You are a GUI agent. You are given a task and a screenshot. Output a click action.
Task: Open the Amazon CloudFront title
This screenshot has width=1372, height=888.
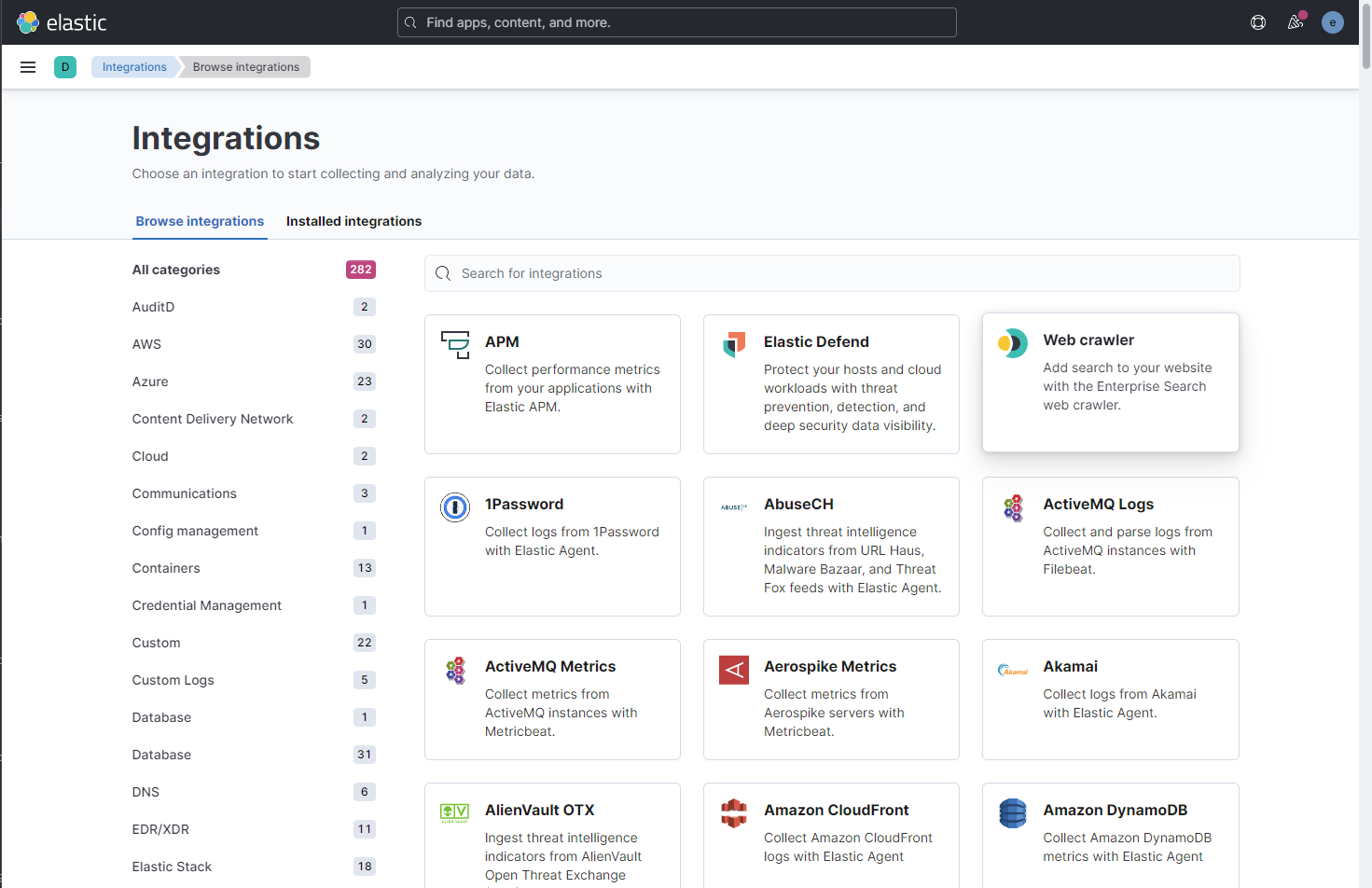coord(836,811)
